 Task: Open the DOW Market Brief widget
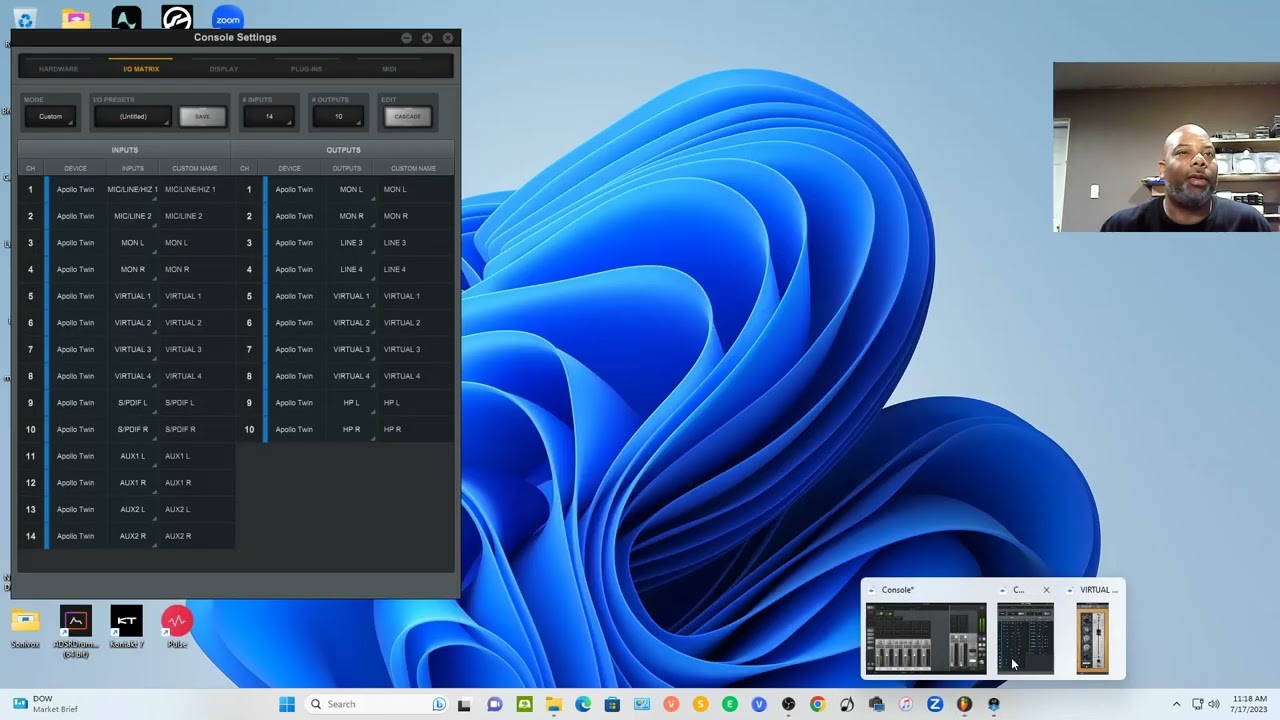45,704
